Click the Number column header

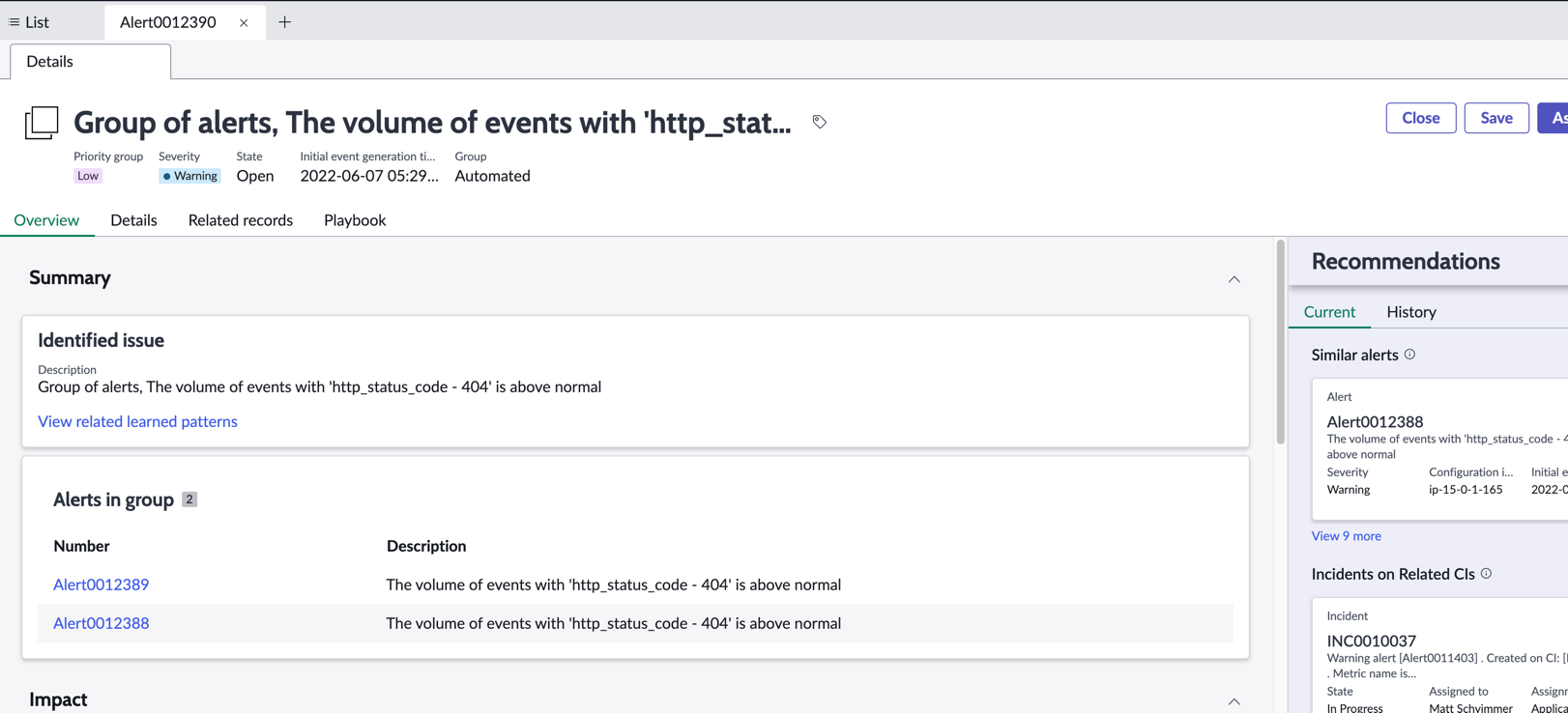(81, 546)
